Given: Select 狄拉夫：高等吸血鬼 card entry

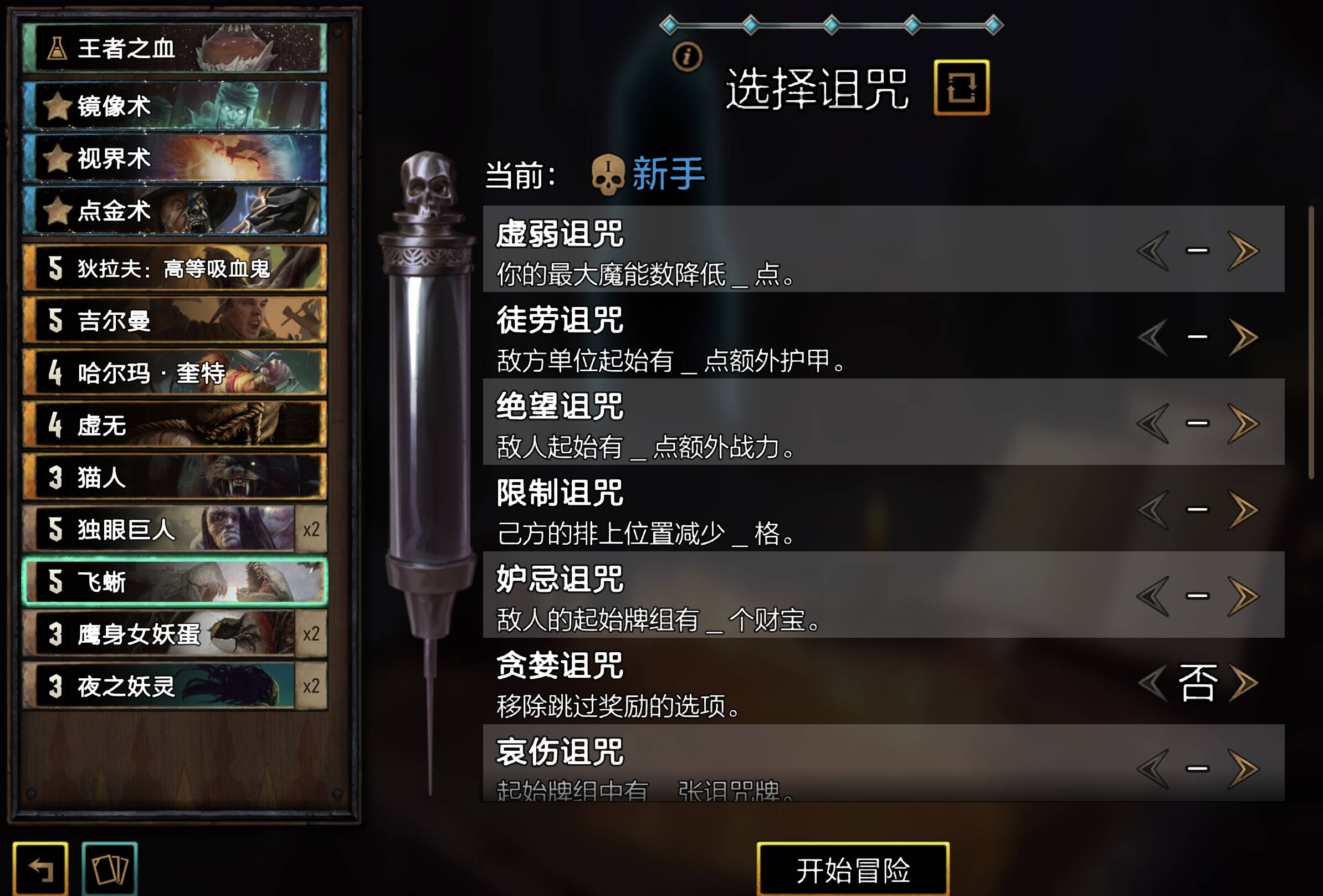Looking at the screenshot, I should coord(175,268).
